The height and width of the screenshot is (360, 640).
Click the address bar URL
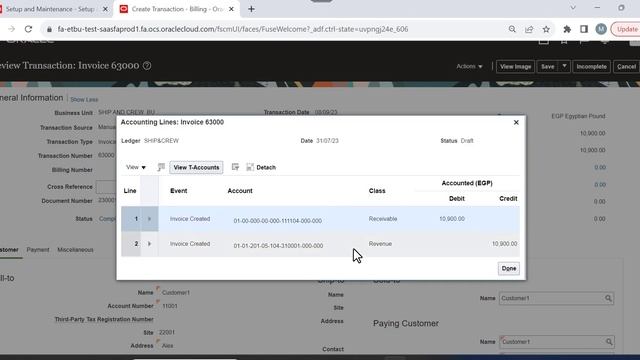tap(233, 29)
